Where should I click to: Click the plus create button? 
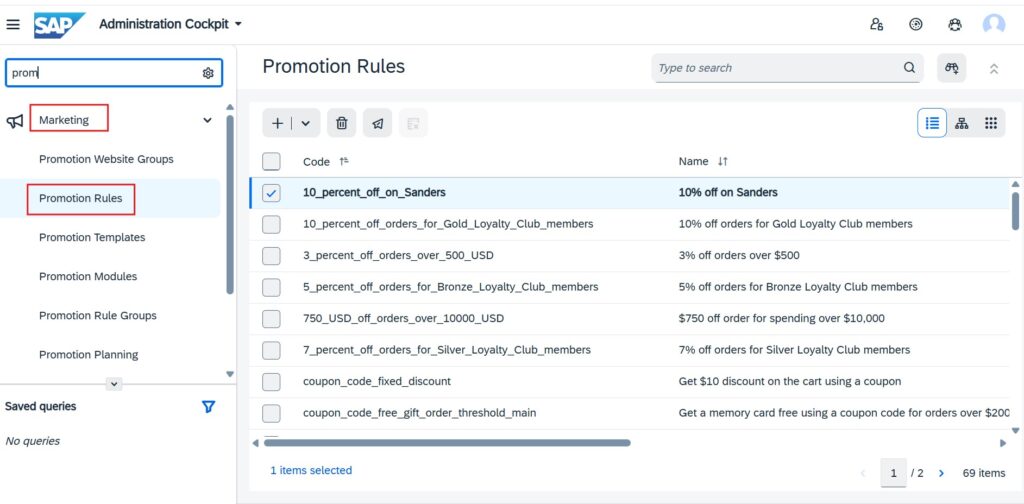(277, 123)
